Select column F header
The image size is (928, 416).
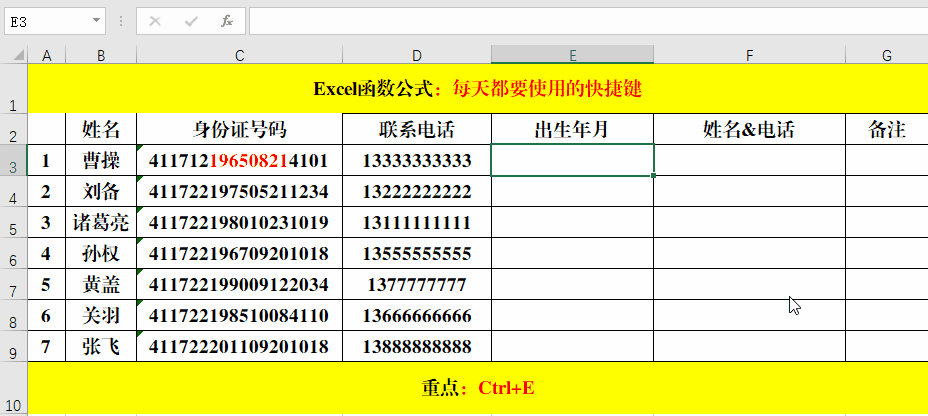749,56
